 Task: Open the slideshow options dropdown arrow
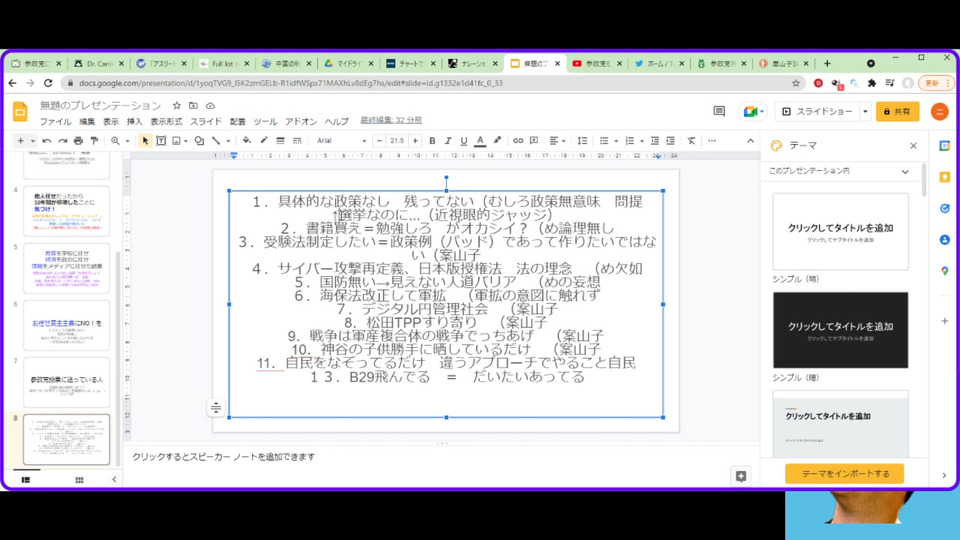(865, 111)
